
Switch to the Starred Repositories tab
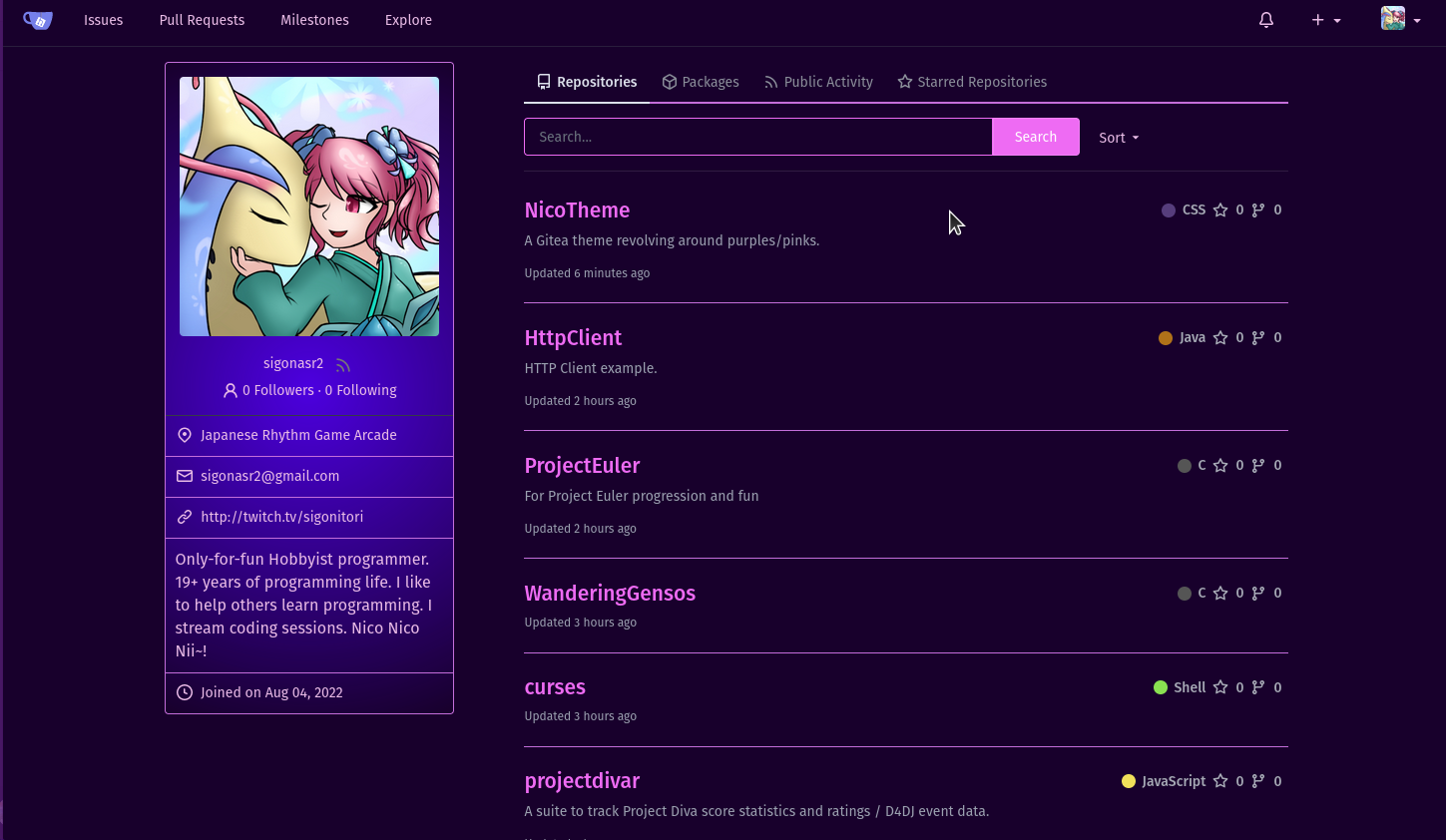point(972,82)
